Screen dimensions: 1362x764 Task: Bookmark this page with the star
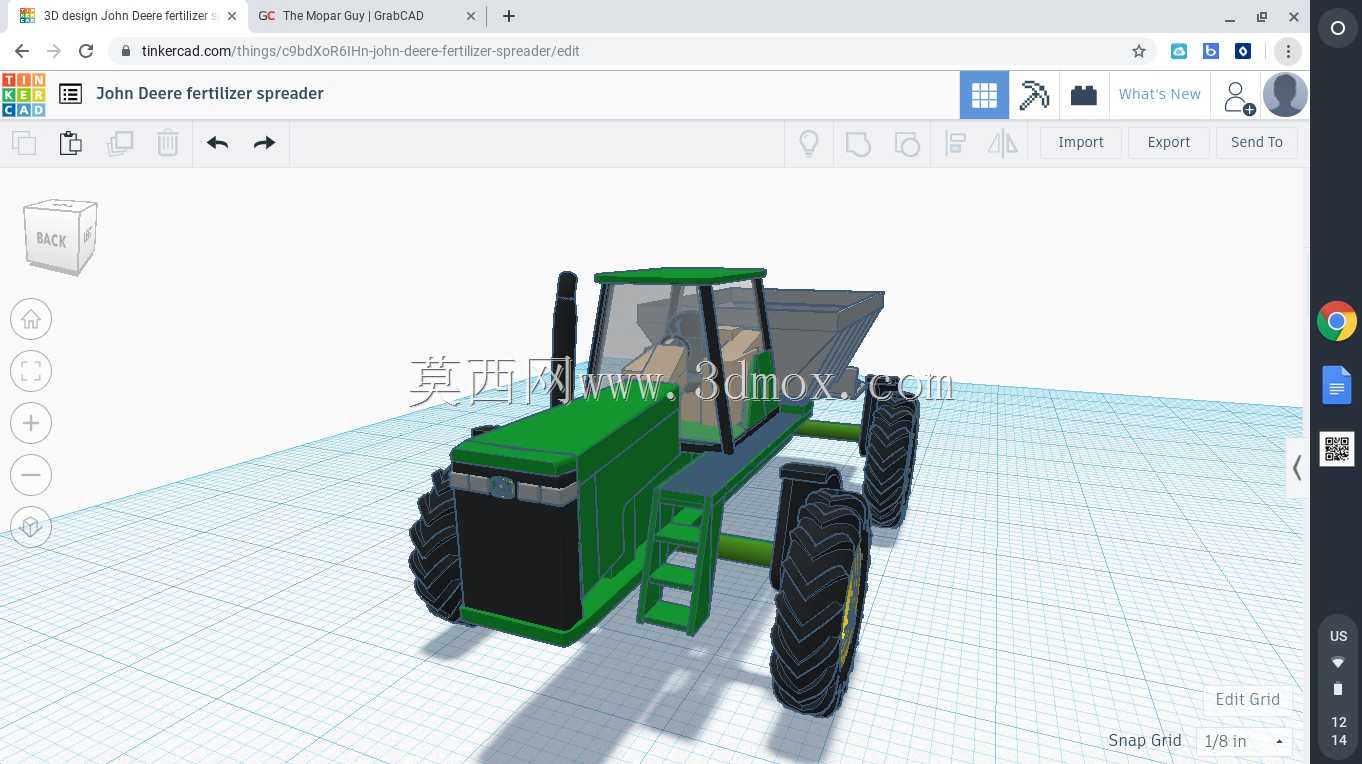tap(1138, 51)
